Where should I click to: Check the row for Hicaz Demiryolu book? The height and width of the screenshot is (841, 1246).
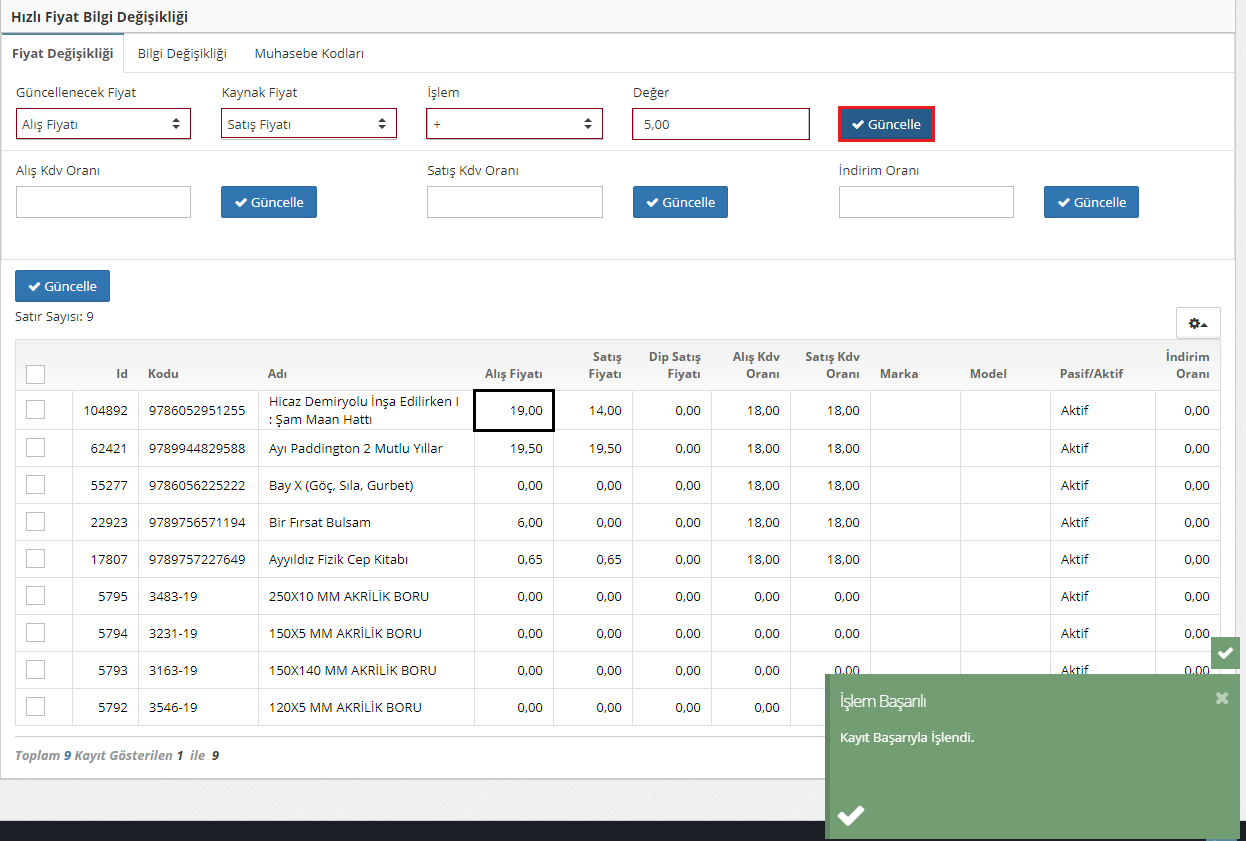point(36,410)
